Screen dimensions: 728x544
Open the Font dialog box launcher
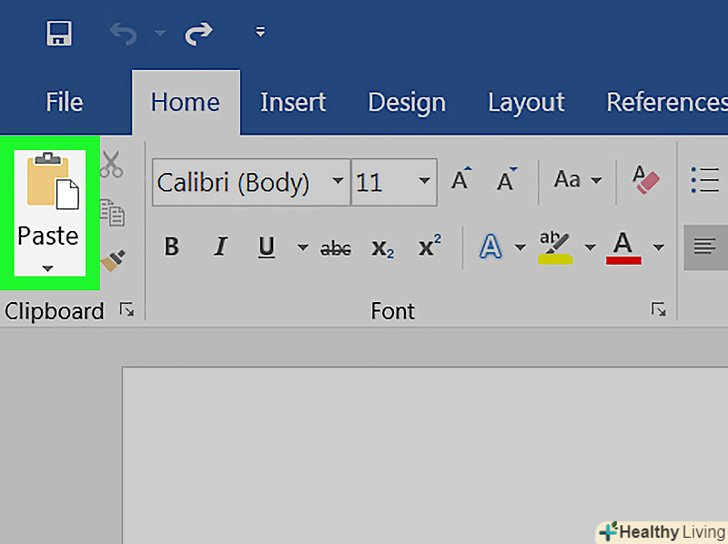point(658,310)
